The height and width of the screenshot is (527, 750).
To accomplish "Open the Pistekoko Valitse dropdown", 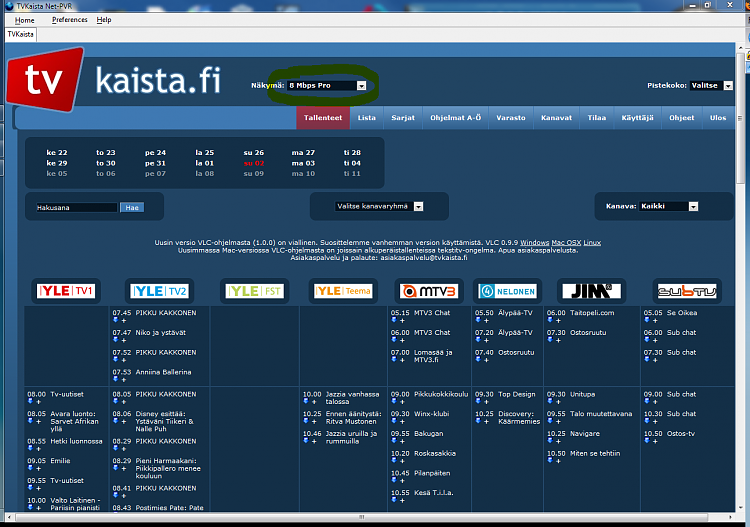I will click(711, 86).
